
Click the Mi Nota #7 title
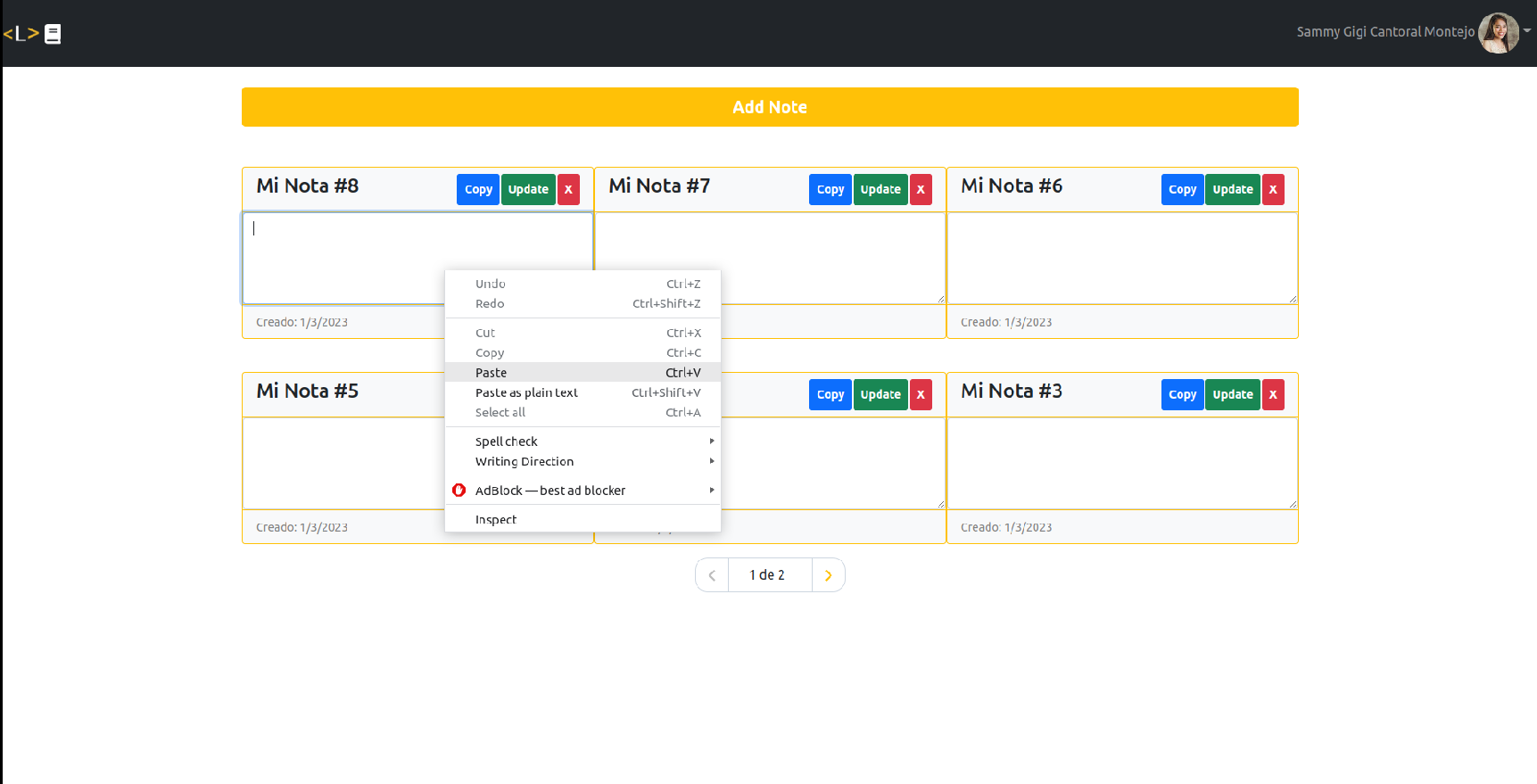[x=659, y=186]
